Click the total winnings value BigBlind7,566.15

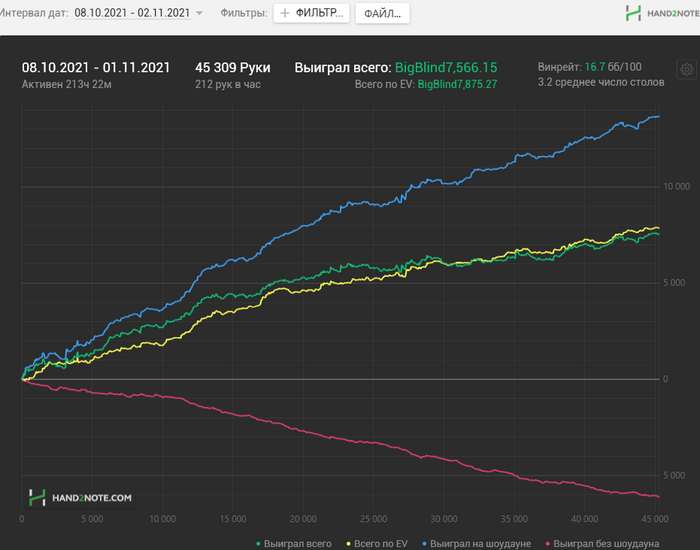pyautogui.click(x=446, y=67)
